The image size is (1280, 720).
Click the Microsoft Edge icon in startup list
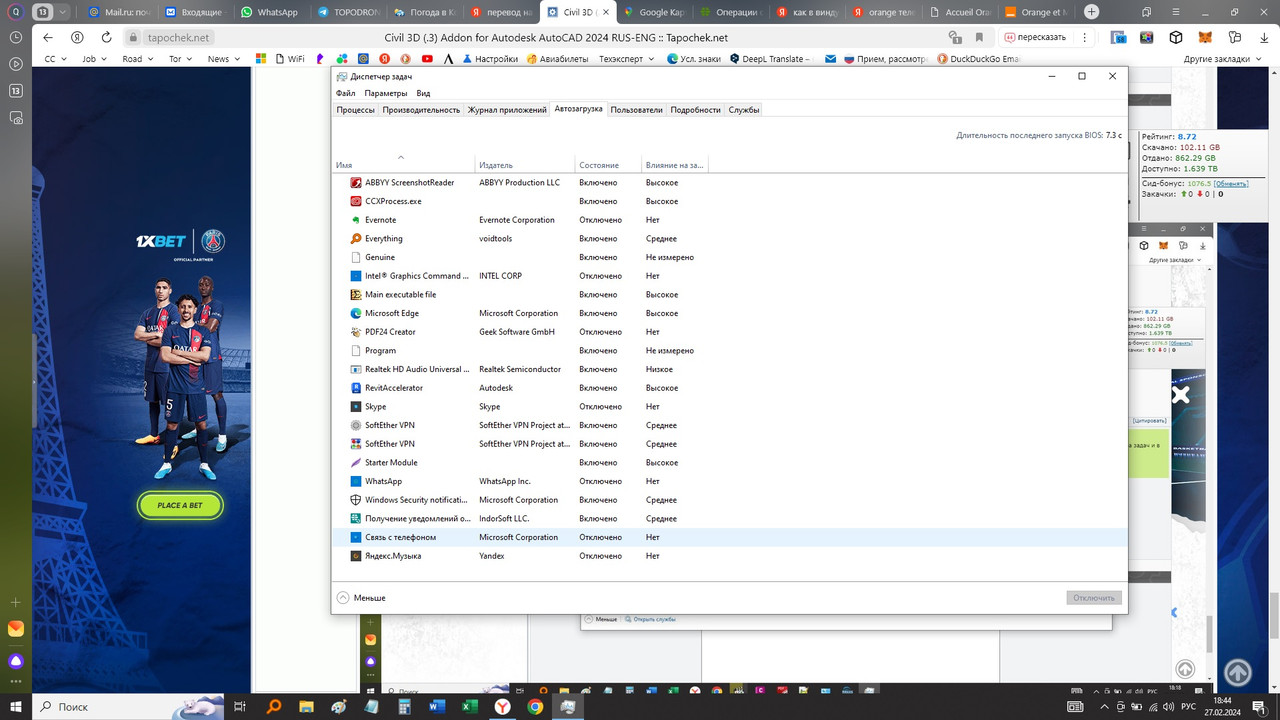tap(354, 312)
